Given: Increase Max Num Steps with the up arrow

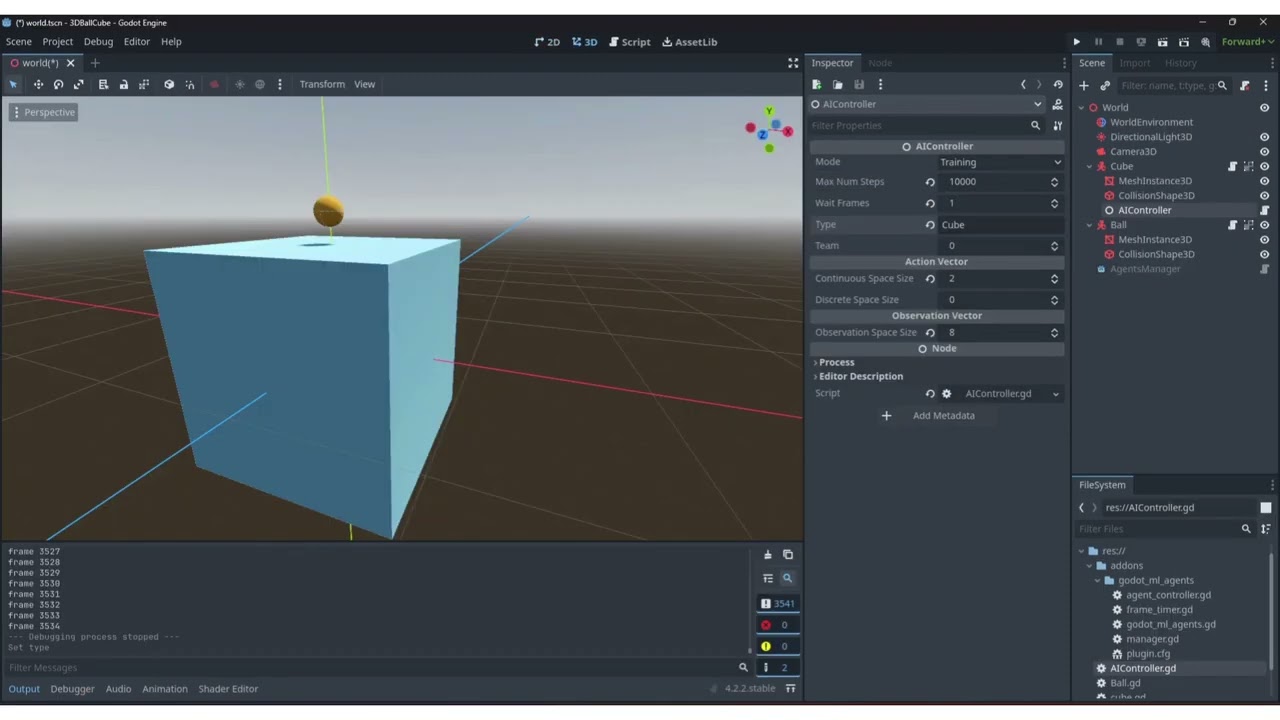Looking at the screenshot, I should point(1054,177).
